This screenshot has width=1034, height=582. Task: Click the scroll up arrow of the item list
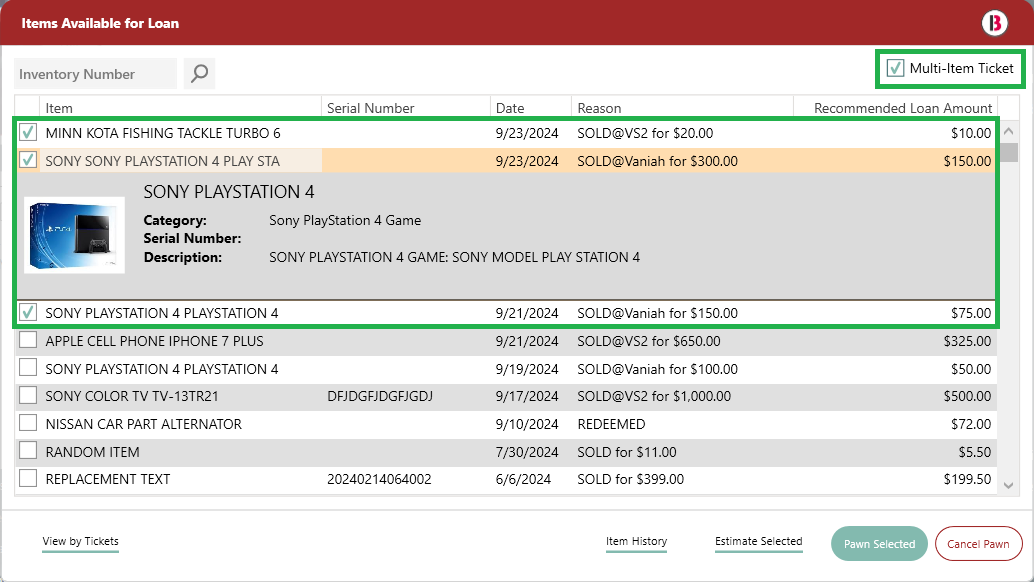click(1008, 131)
